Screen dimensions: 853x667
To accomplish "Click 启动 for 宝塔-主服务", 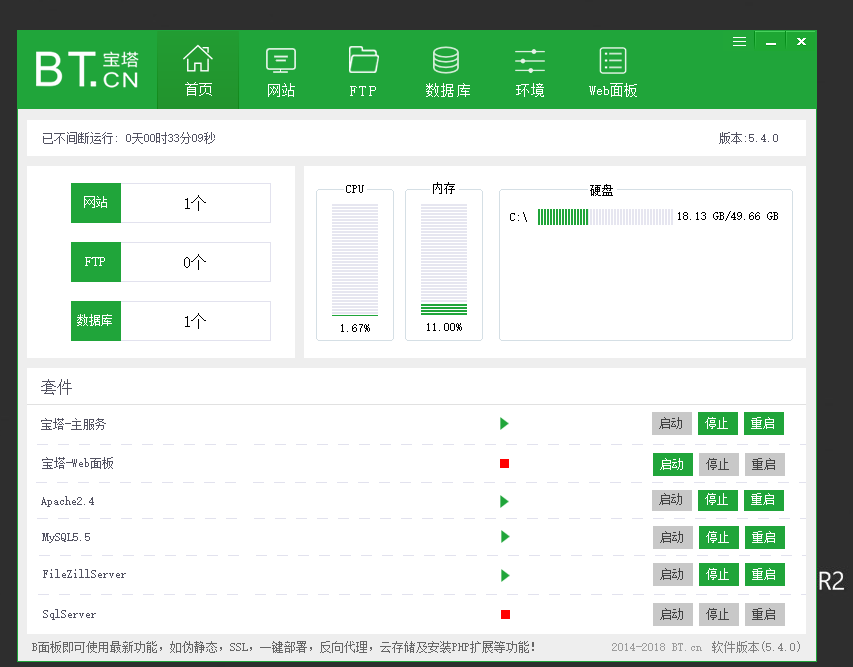I will (672, 423).
